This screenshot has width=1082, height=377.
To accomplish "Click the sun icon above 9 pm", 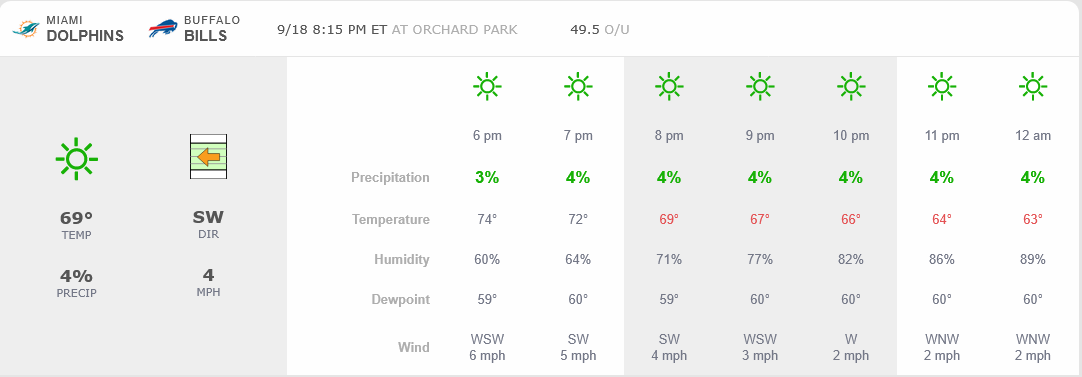I will (760, 86).
